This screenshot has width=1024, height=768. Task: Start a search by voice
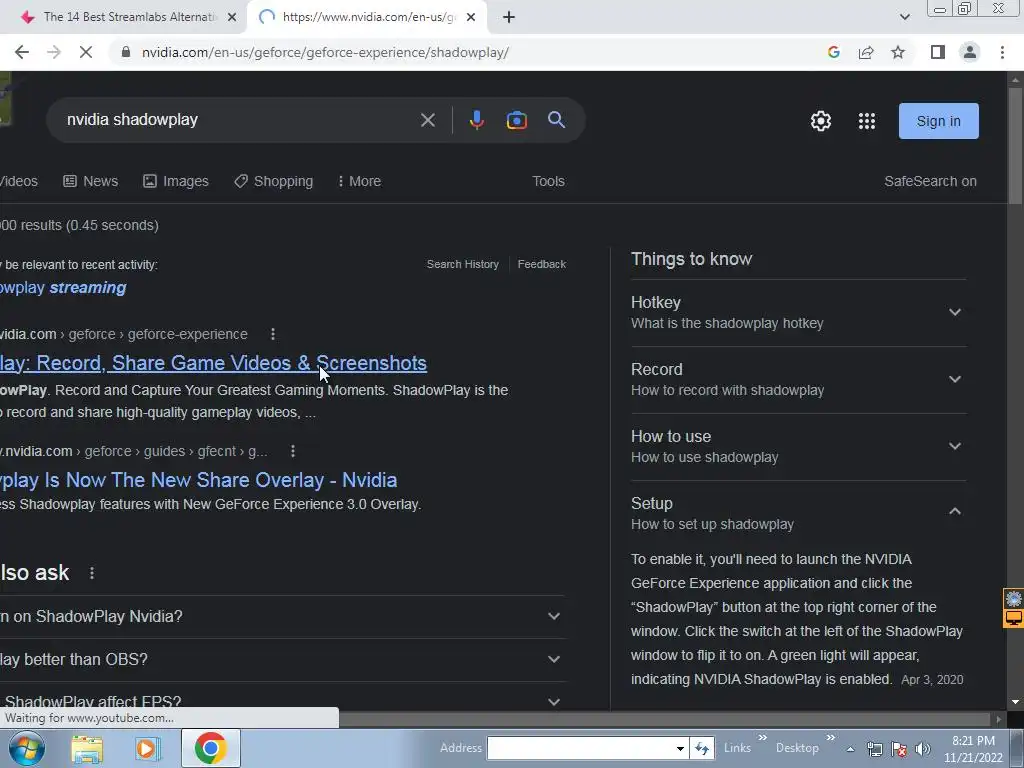(x=477, y=120)
